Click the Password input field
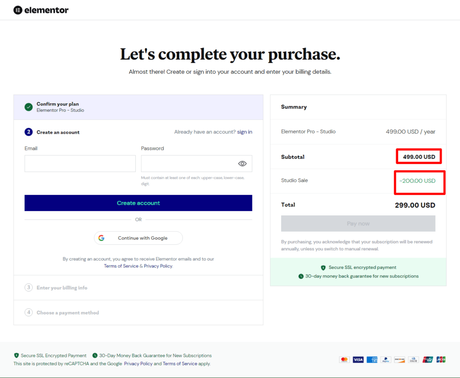Screen dimensions: 460x378 (197, 163)
